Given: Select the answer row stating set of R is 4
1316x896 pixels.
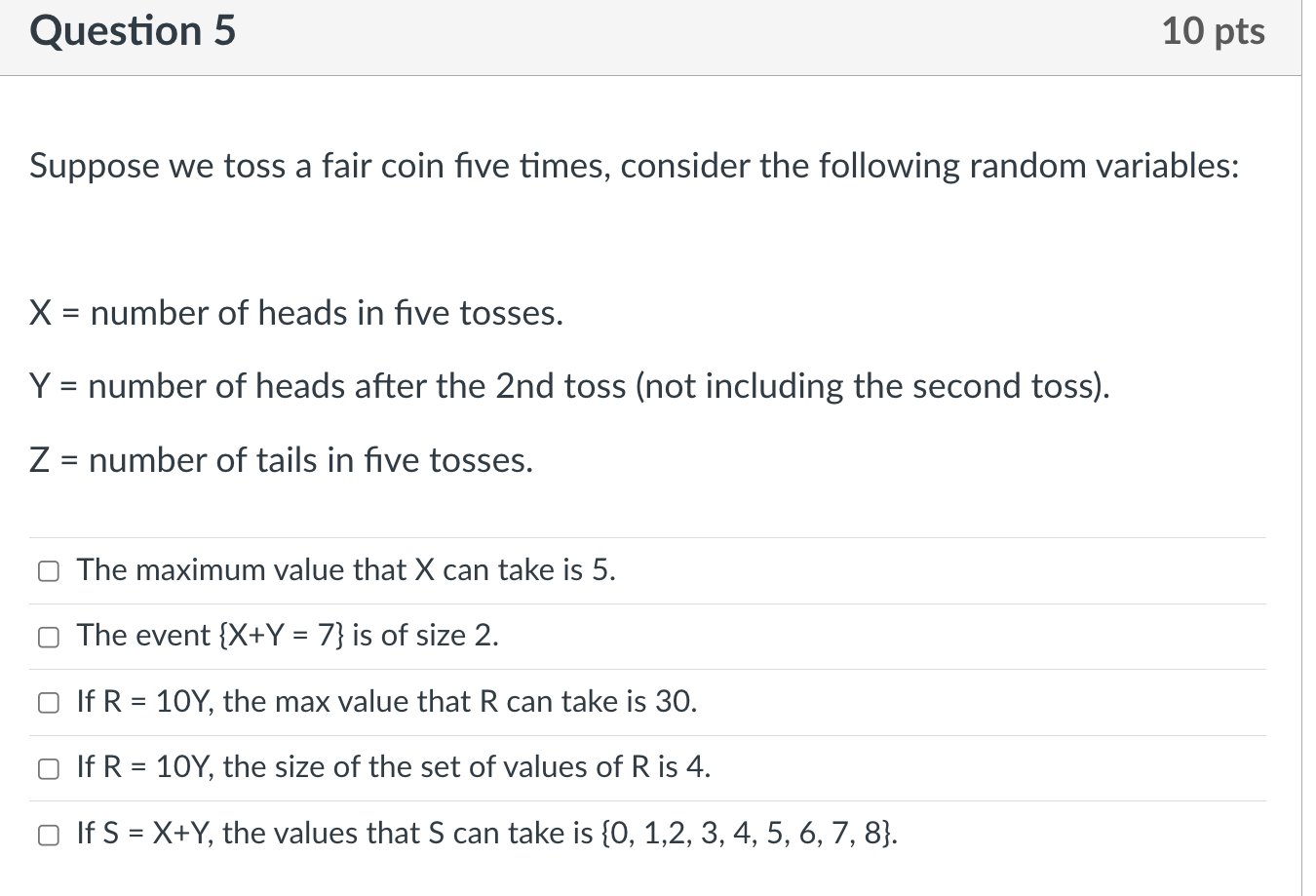Looking at the screenshot, I should [x=392, y=768].
